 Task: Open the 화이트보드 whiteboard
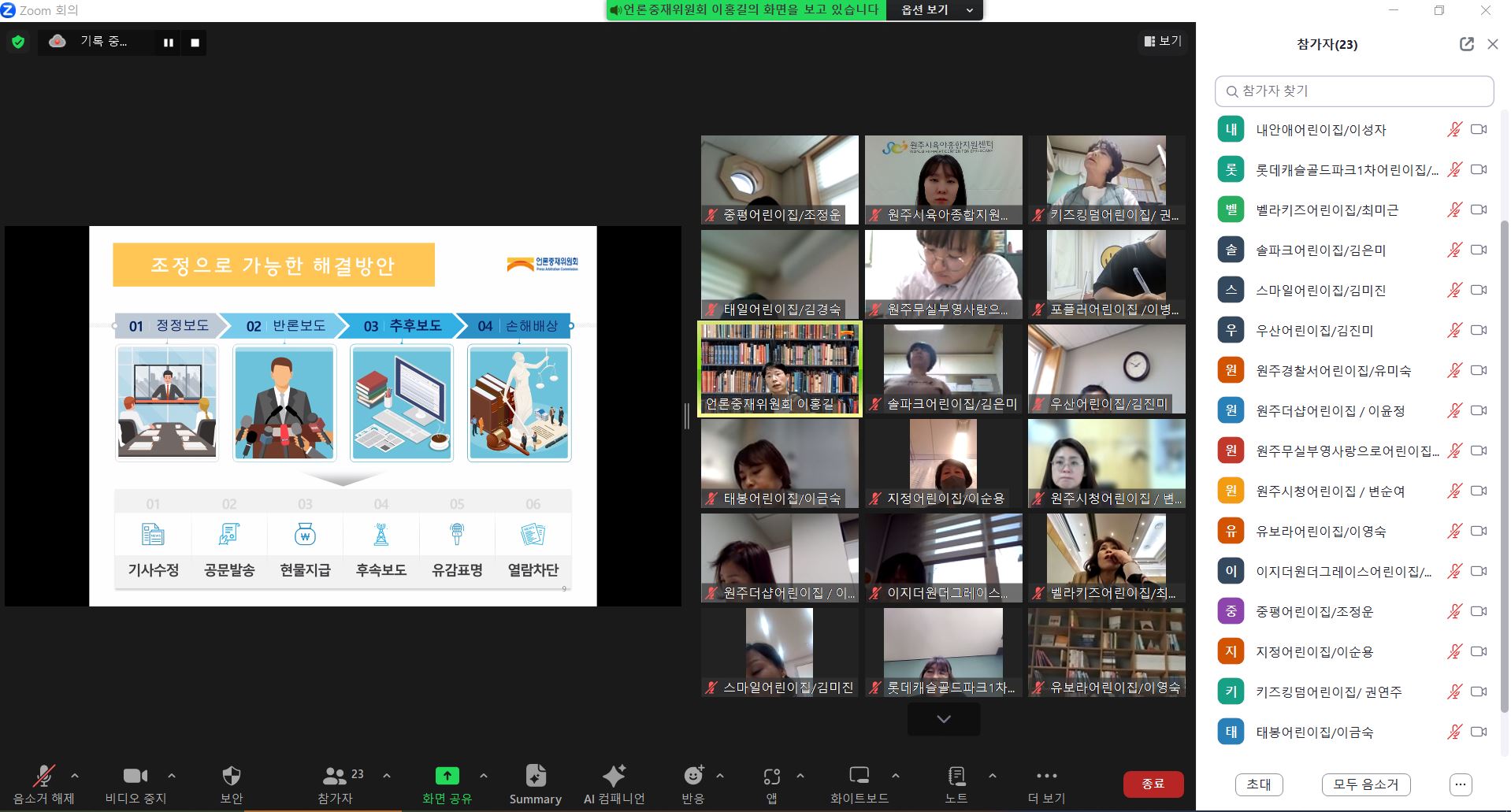tap(859, 785)
